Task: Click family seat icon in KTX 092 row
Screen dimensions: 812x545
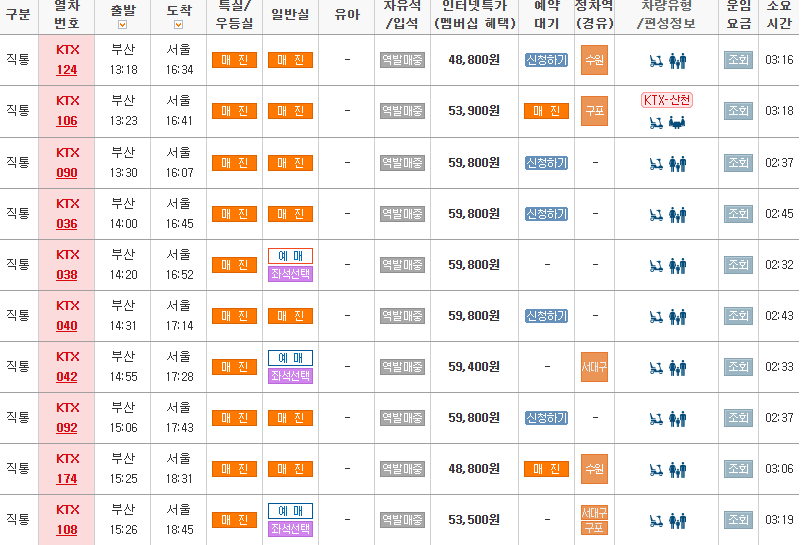Action: click(x=677, y=419)
